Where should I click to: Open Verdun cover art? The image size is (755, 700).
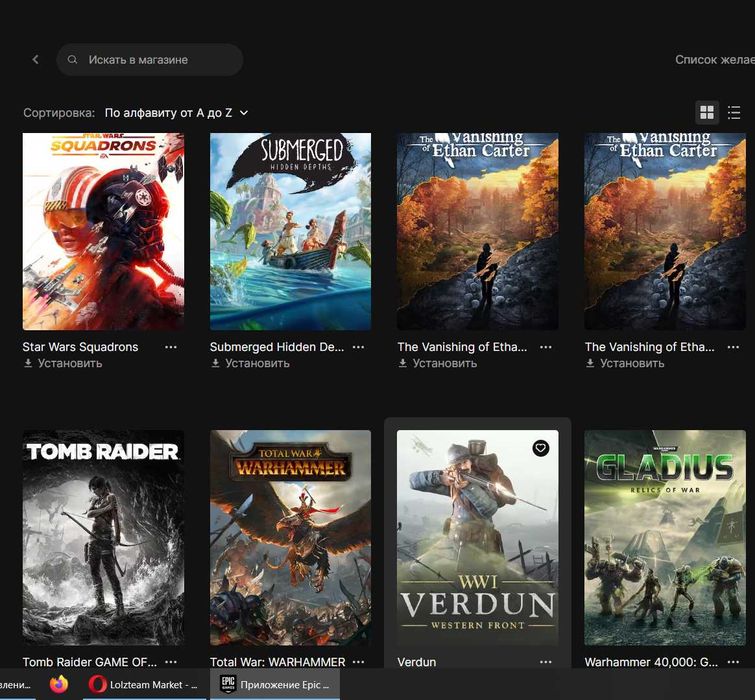[x=478, y=537]
